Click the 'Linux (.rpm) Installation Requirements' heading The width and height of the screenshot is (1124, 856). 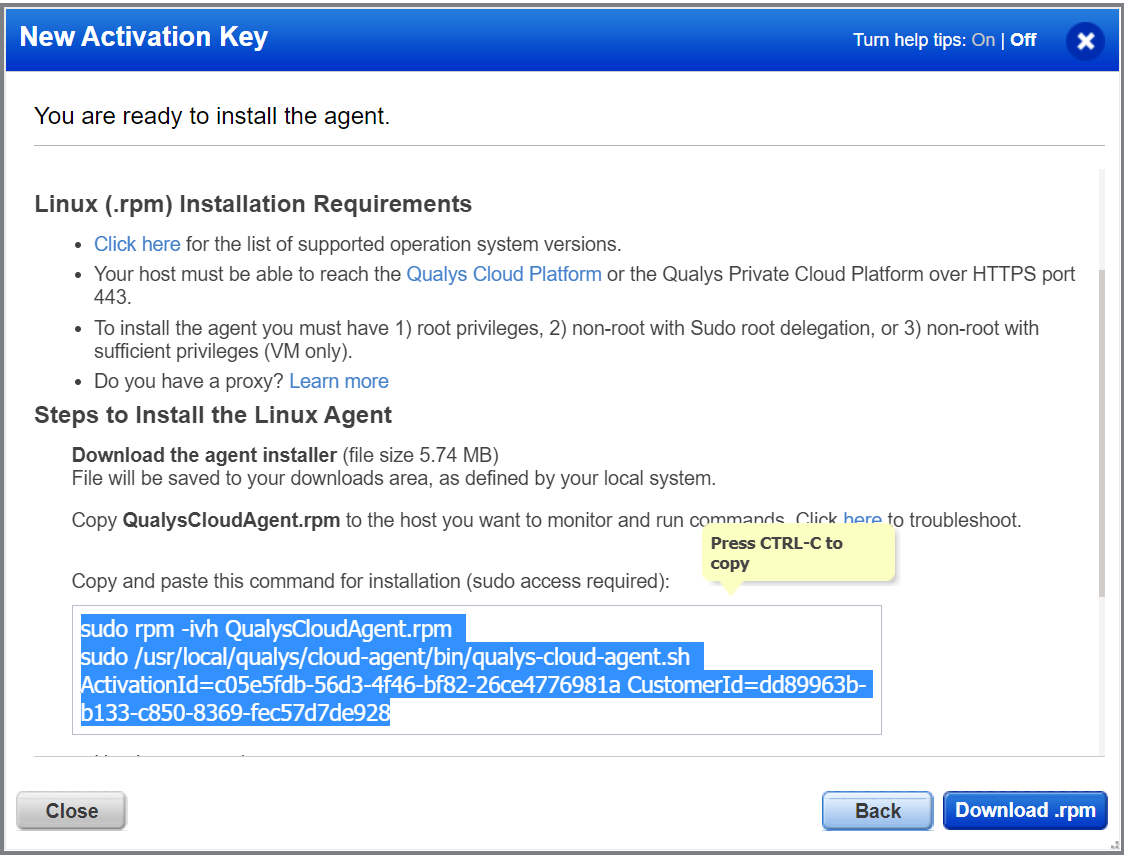click(253, 204)
